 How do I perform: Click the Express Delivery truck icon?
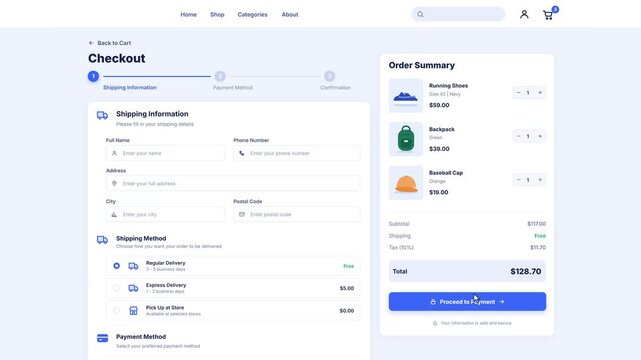click(133, 288)
